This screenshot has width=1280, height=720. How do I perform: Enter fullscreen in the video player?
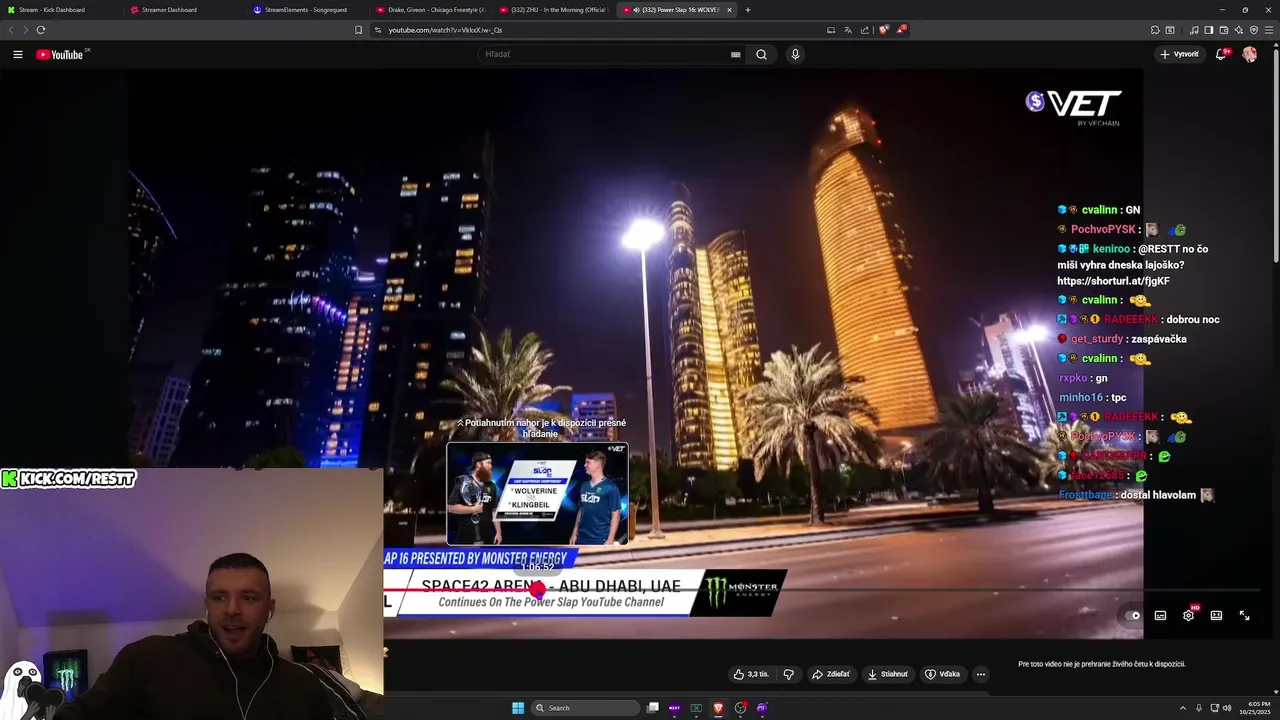1244,616
